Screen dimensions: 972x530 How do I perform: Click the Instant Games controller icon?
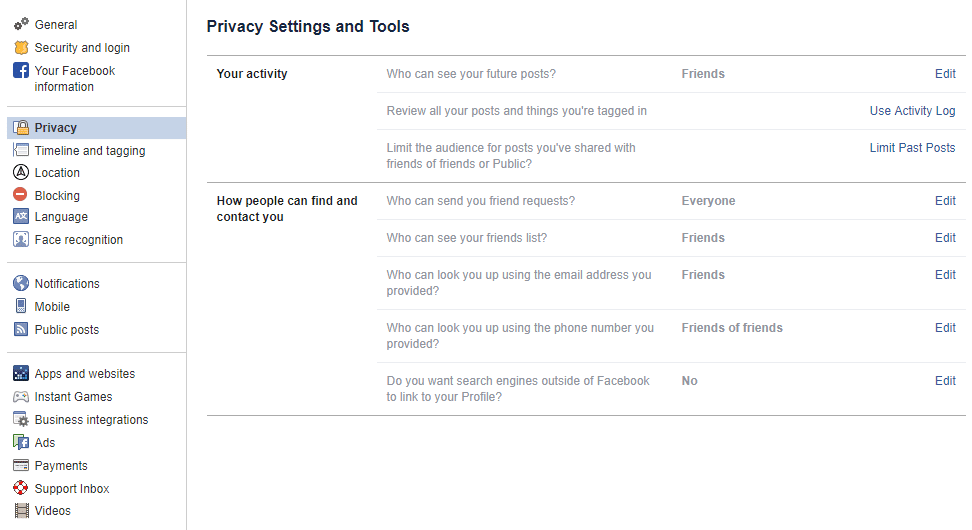[21, 397]
